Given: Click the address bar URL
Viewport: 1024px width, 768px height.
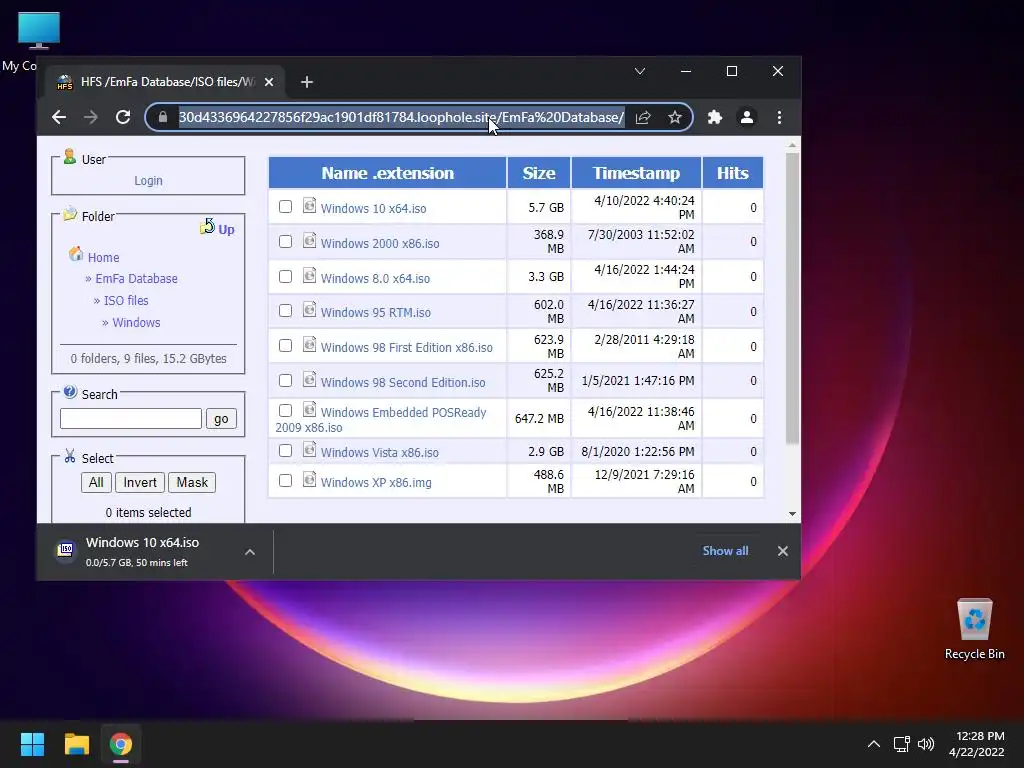Looking at the screenshot, I should [x=401, y=118].
